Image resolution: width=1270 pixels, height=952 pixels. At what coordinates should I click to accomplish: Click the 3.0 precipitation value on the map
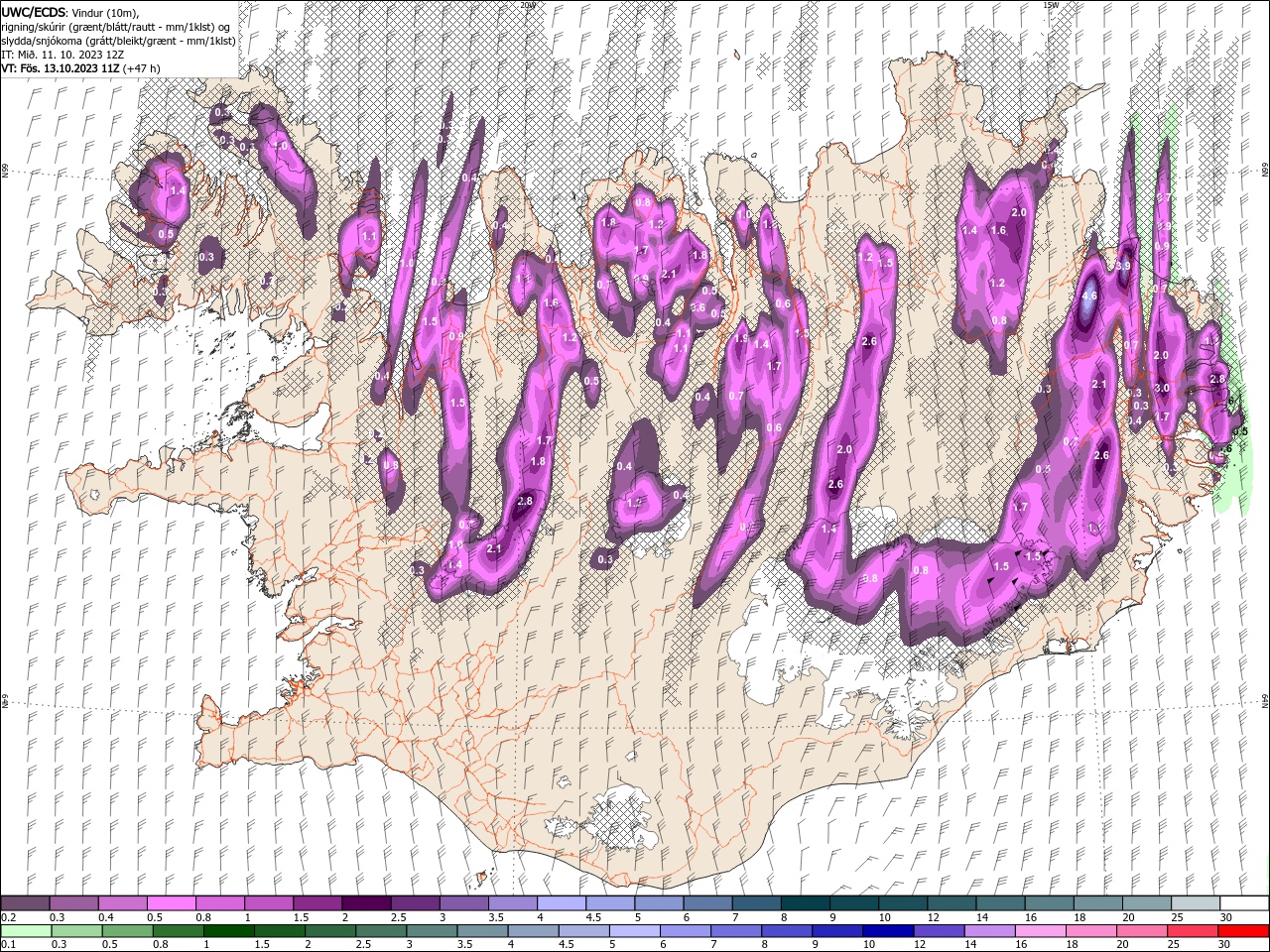pos(1162,388)
